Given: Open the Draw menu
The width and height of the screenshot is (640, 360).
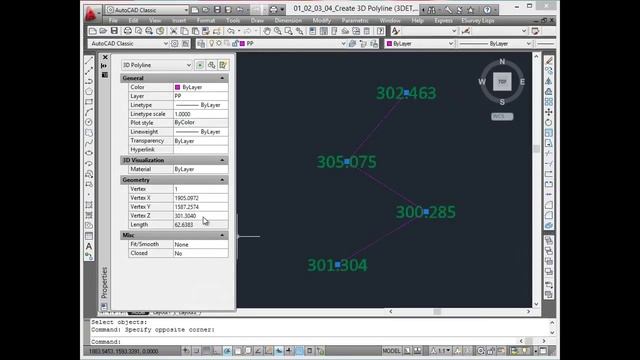Looking at the screenshot, I should 257,20.
